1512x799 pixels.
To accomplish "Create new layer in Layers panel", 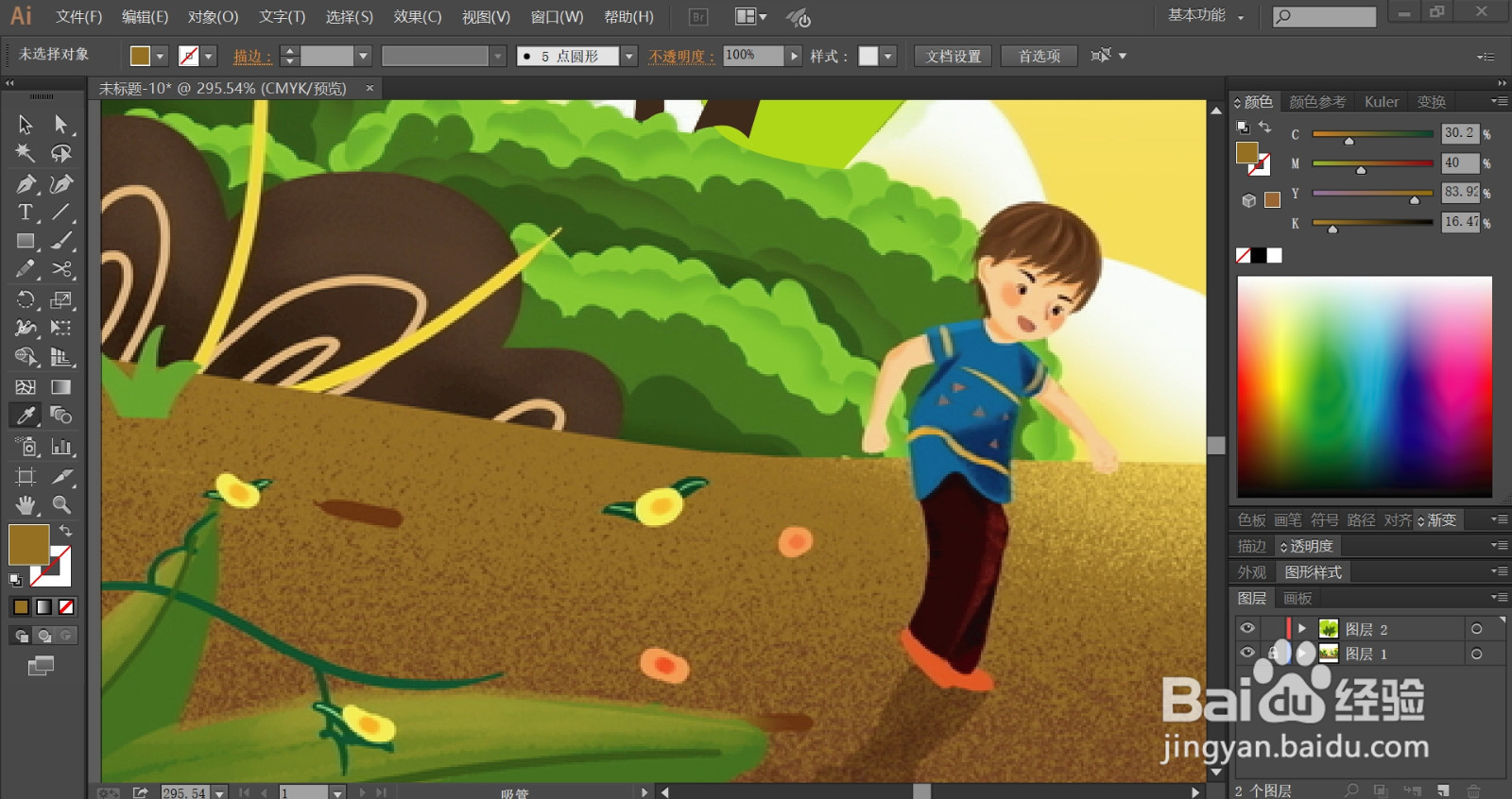I will pyautogui.click(x=1443, y=790).
